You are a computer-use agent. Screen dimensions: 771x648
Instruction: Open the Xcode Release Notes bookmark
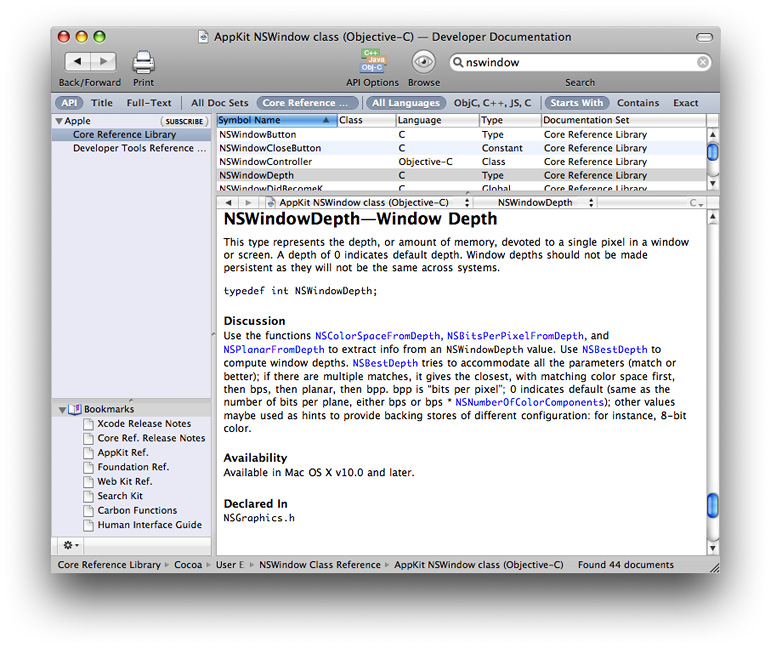point(144,424)
